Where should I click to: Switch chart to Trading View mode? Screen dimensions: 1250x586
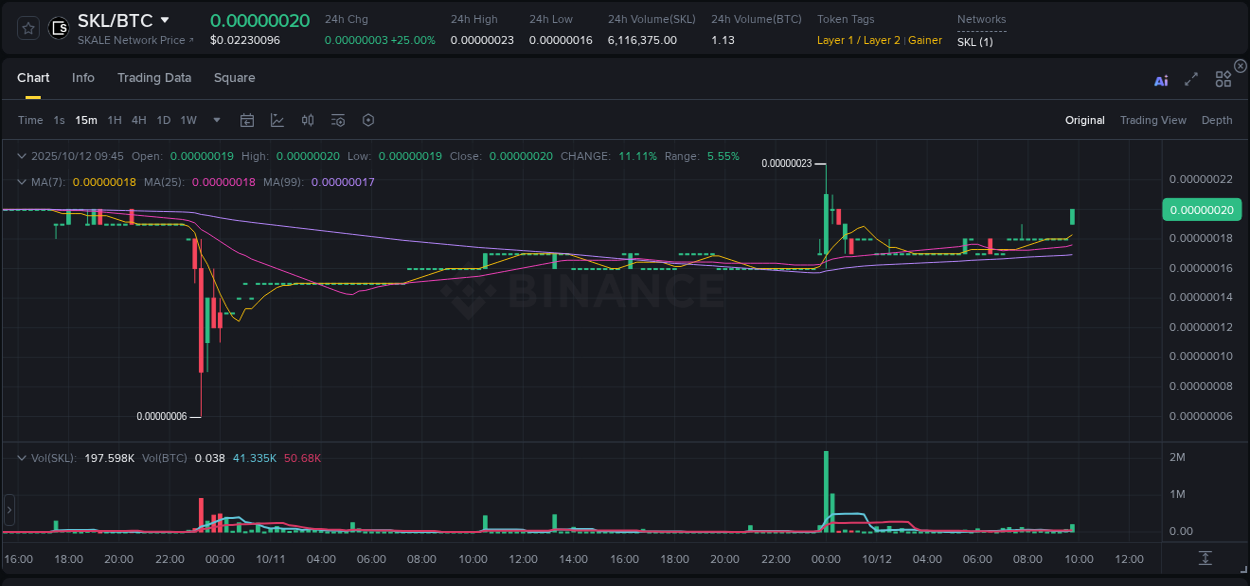coord(1153,120)
